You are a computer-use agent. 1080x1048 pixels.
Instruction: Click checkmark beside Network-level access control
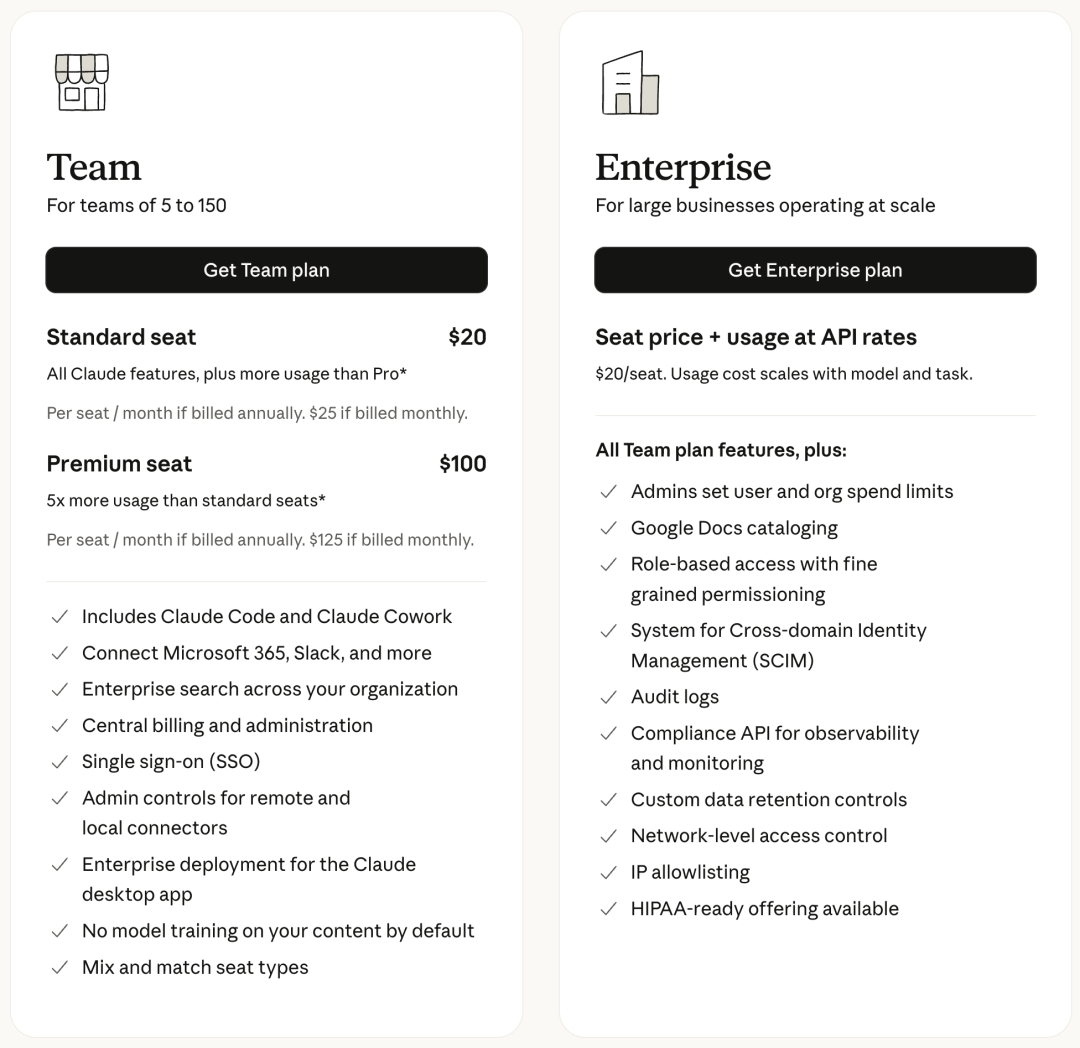click(x=609, y=836)
